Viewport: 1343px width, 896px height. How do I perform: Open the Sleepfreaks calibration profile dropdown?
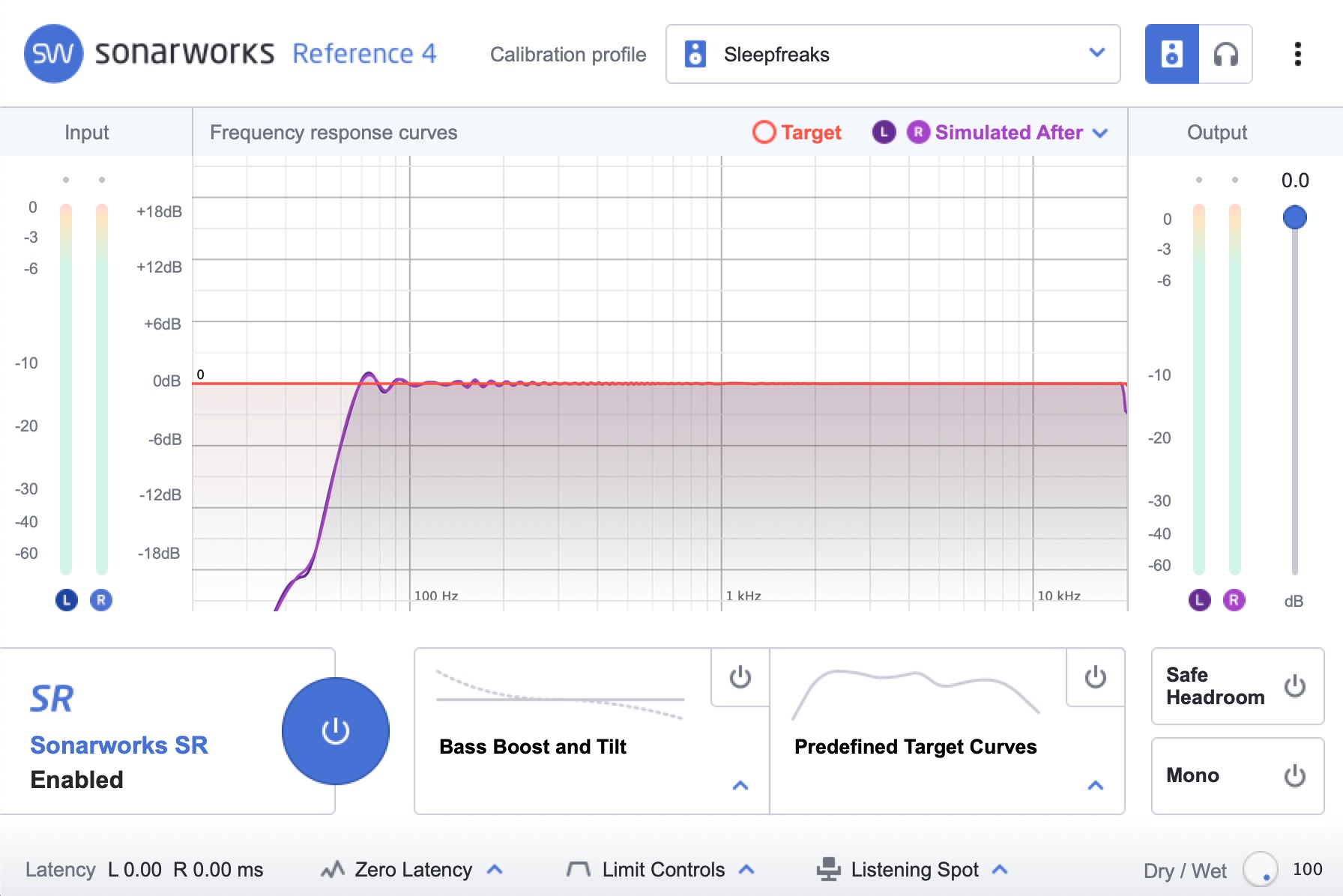pyautogui.click(x=893, y=54)
